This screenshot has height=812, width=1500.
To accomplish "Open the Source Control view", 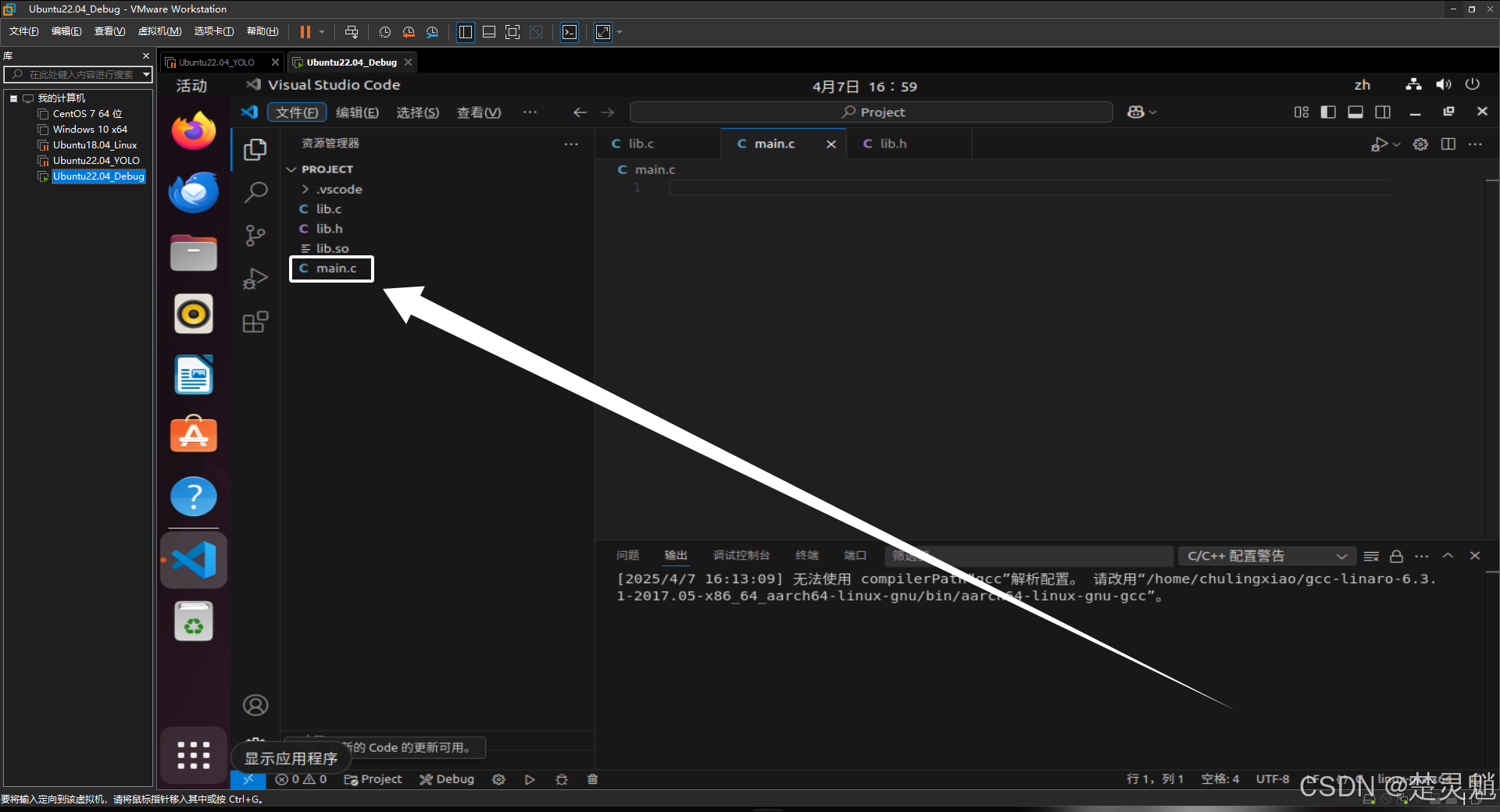I will click(255, 235).
